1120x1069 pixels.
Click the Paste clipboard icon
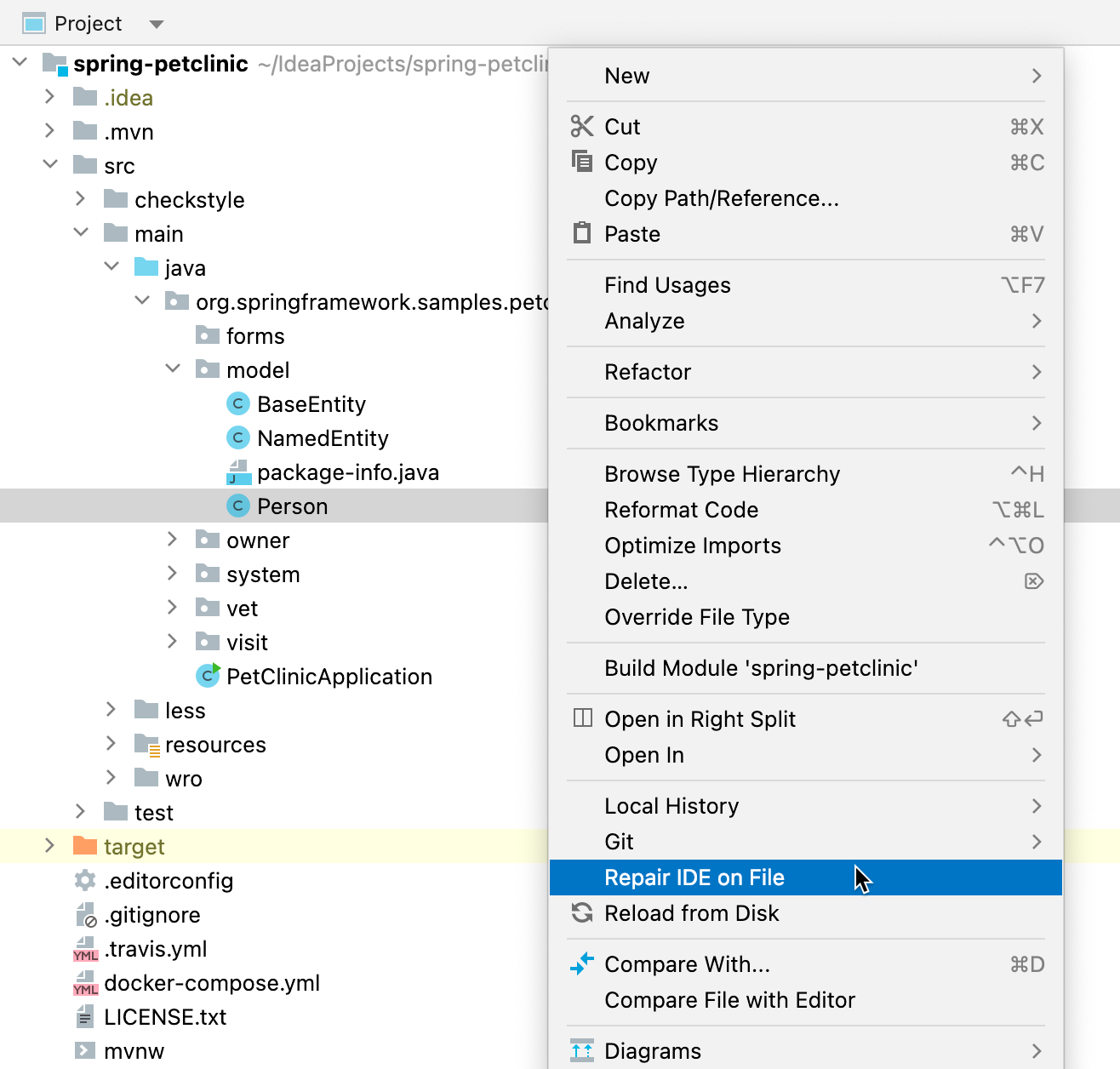pos(582,232)
